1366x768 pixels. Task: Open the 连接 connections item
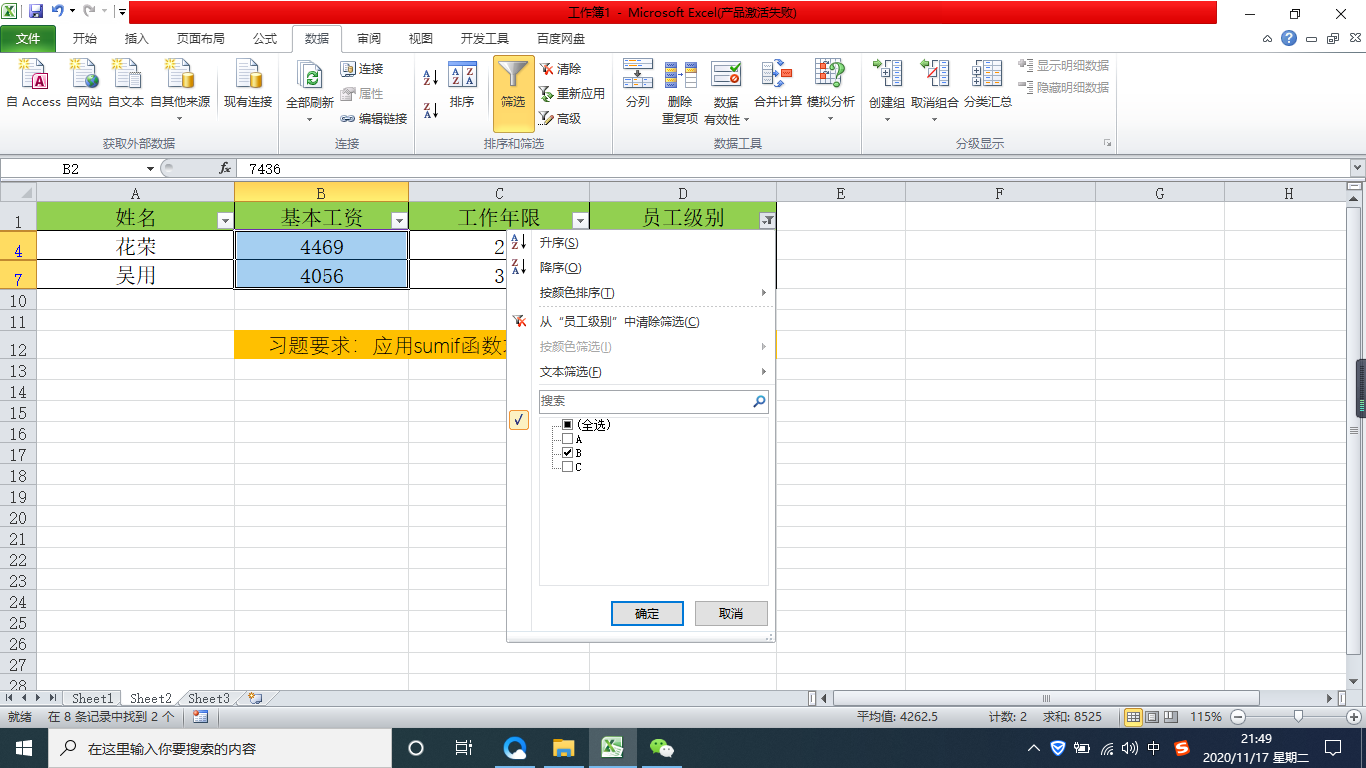tap(362, 69)
